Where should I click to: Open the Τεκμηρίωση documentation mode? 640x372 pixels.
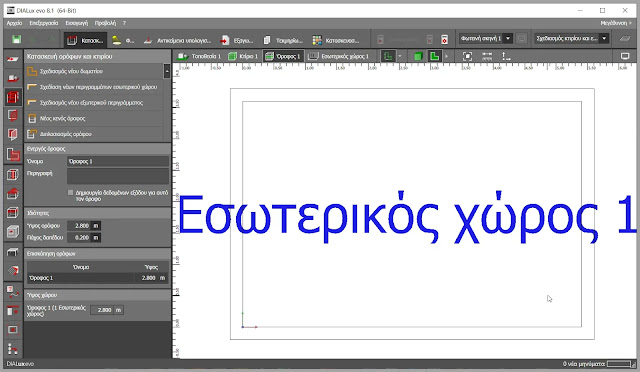pyautogui.click(x=283, y=40)
